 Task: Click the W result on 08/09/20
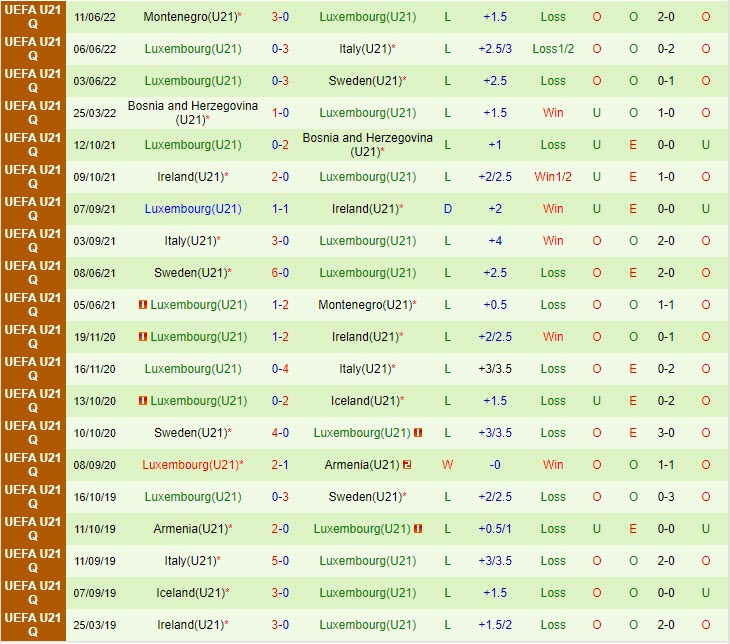tap(447, 465)
